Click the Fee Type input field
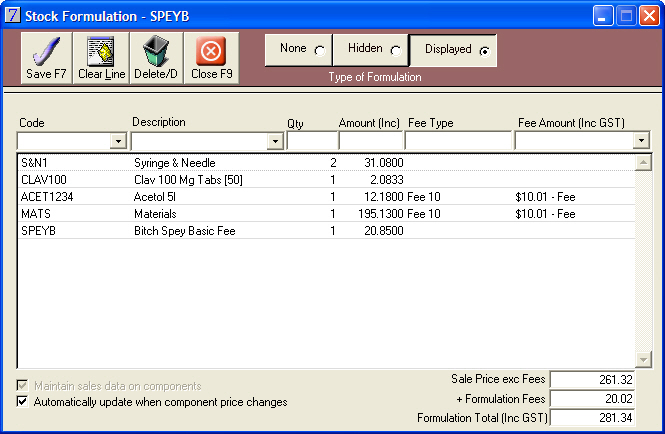 click(x=458, y=141)
